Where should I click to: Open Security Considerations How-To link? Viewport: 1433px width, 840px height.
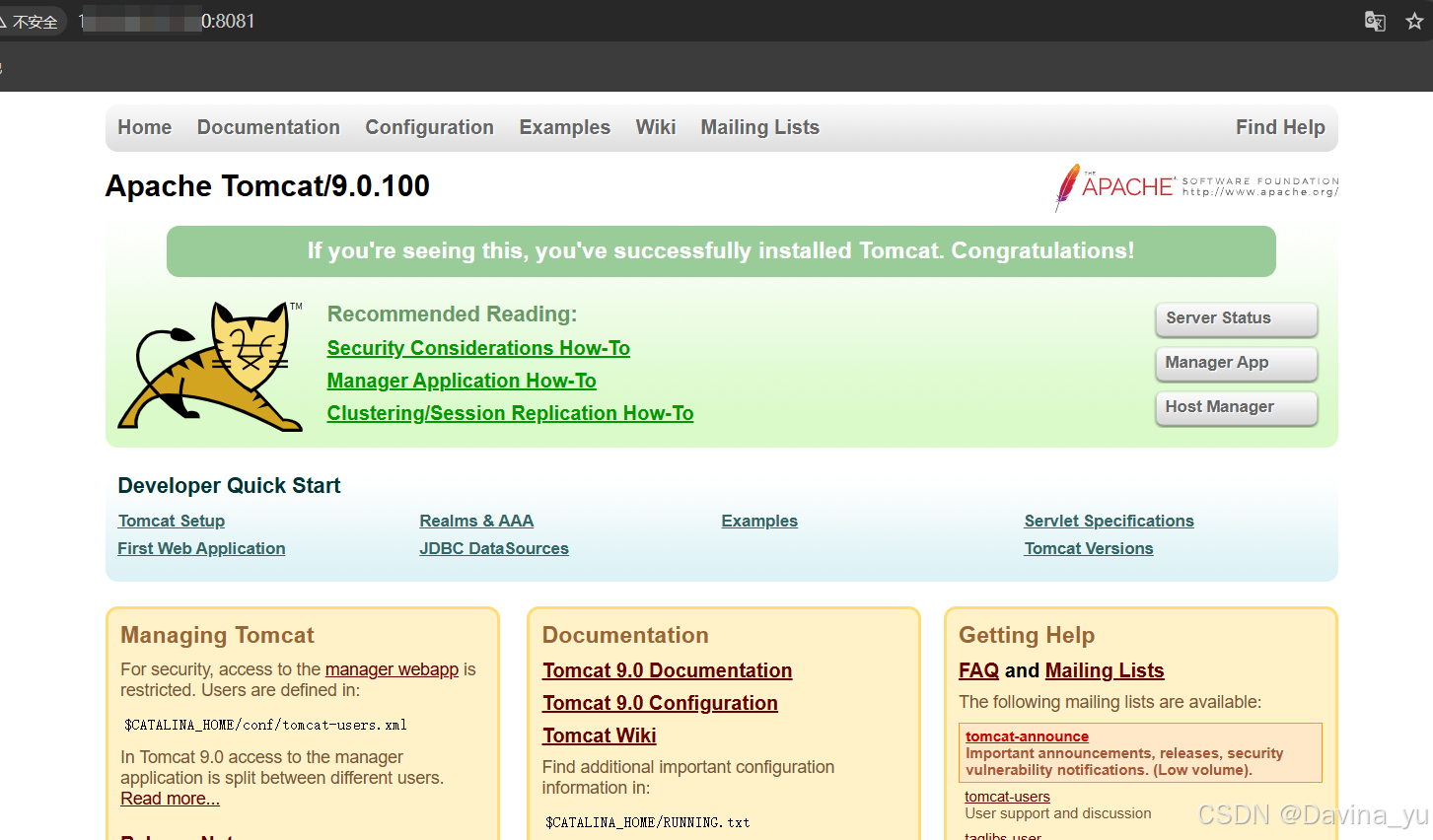pos(478,348)
